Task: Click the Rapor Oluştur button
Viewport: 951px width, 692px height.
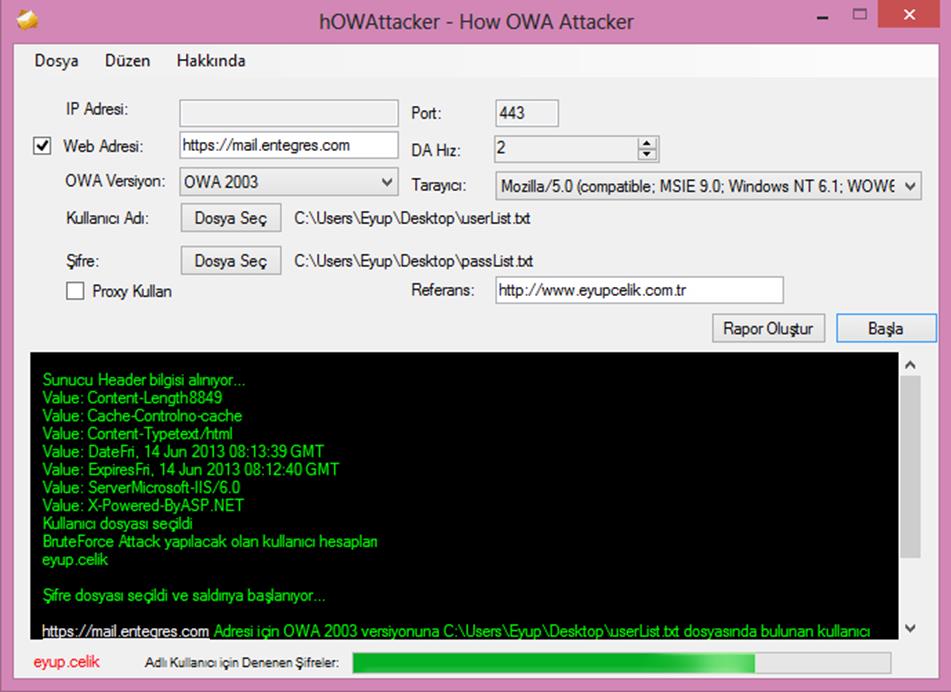Action: [768, 328]
